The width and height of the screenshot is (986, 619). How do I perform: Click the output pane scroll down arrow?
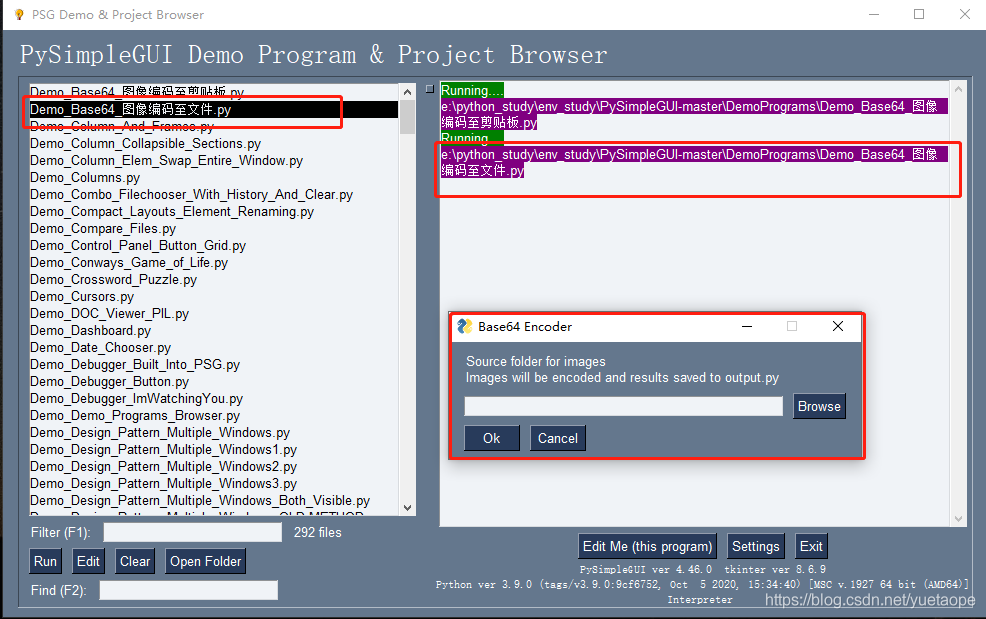pyautogui.click(x=958, y=519)
